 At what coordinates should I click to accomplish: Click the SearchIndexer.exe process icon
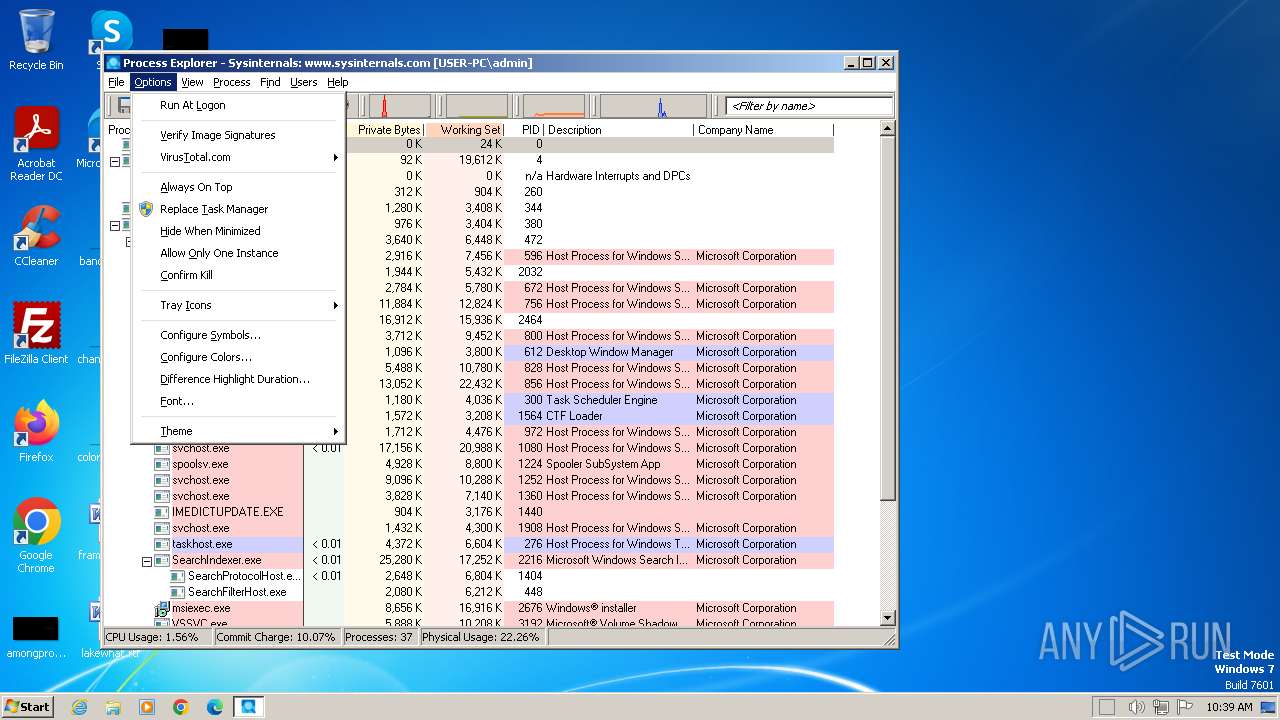(161, 560)
